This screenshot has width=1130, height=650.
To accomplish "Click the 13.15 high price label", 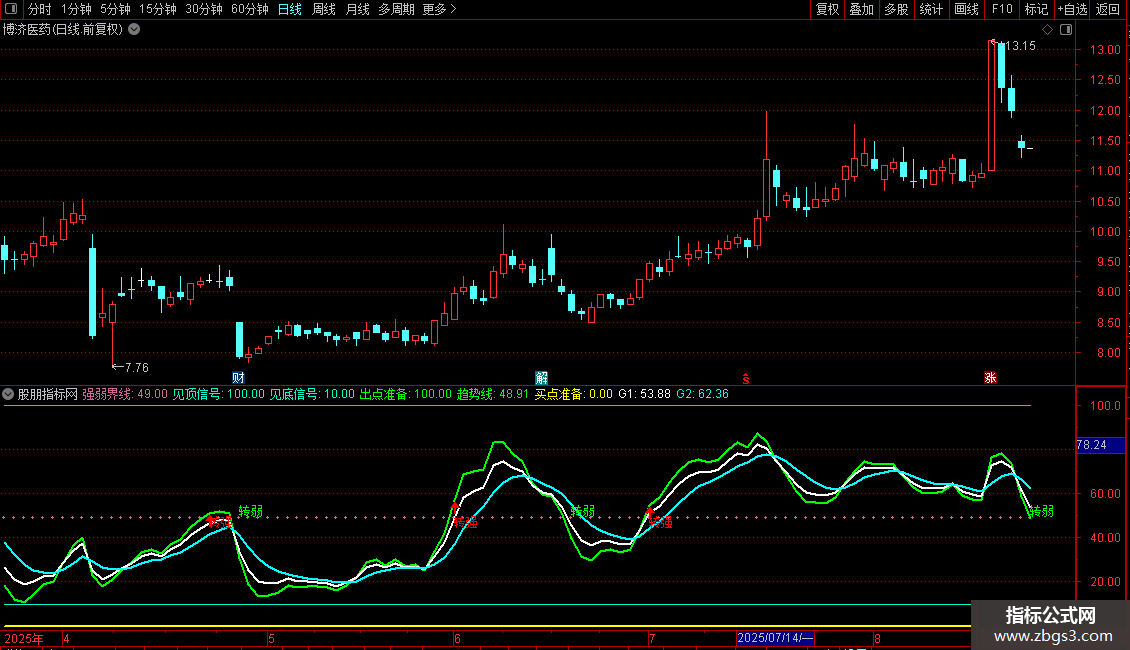I will click(1020, 45).
